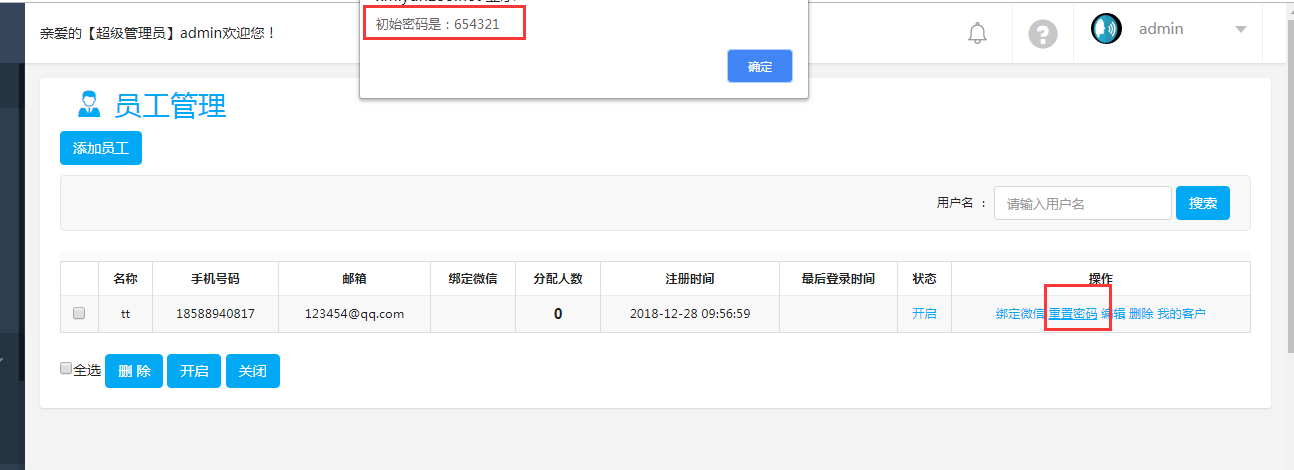The image size is (1294, 470).
Task: Toggle the 开启 status link for tt
Action: coord(924,314)
